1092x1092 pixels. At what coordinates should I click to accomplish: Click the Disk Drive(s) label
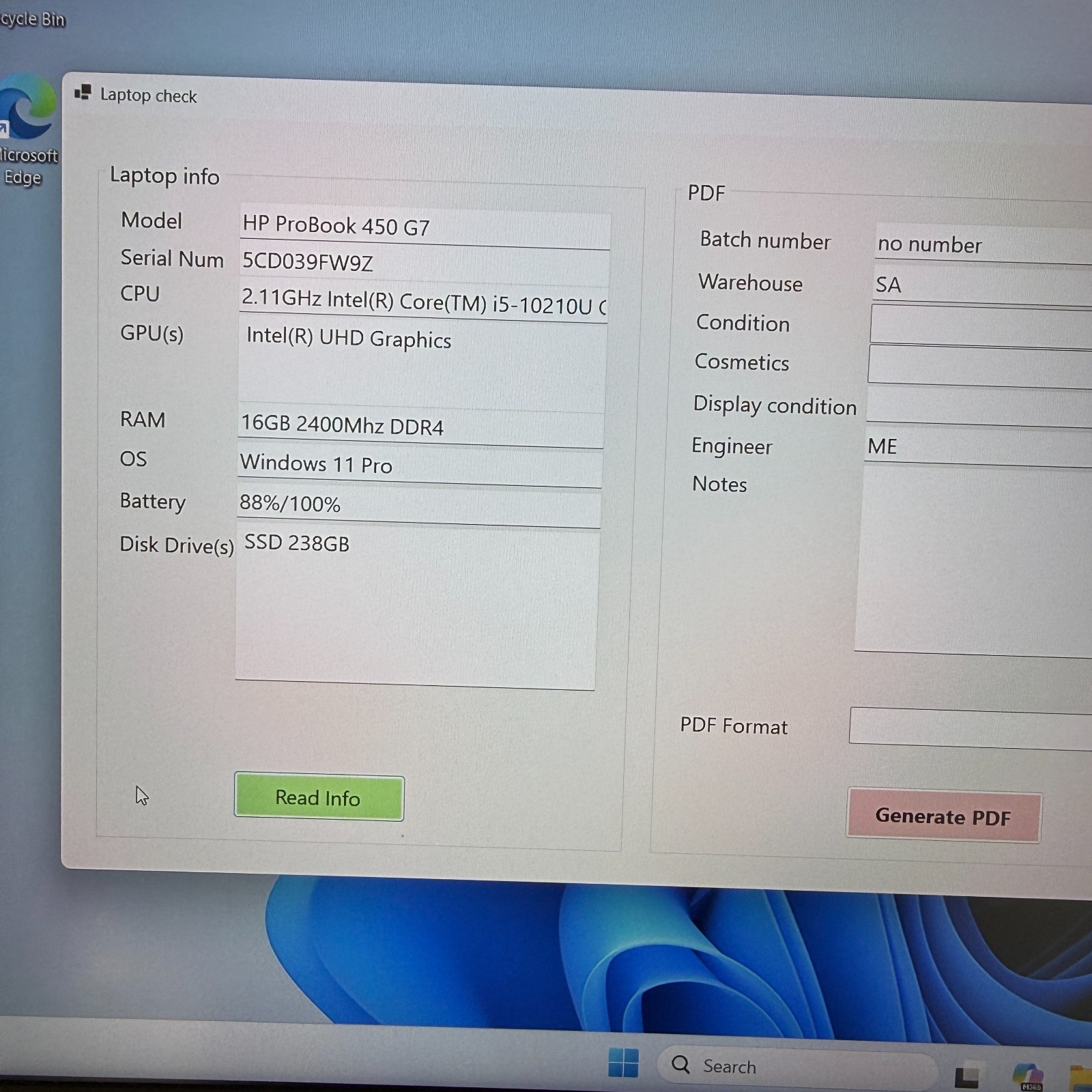tap(177, 545)
